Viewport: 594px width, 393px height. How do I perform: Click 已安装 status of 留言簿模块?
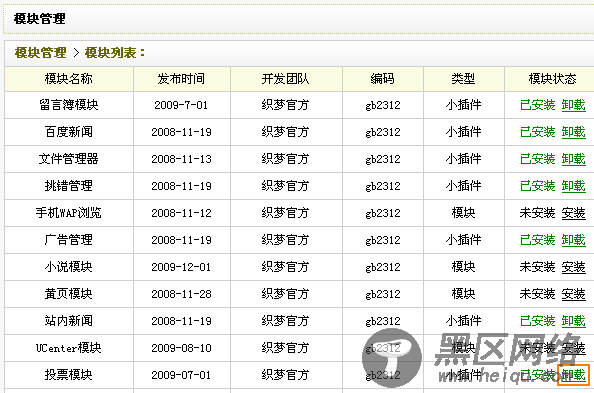point(537,105)
